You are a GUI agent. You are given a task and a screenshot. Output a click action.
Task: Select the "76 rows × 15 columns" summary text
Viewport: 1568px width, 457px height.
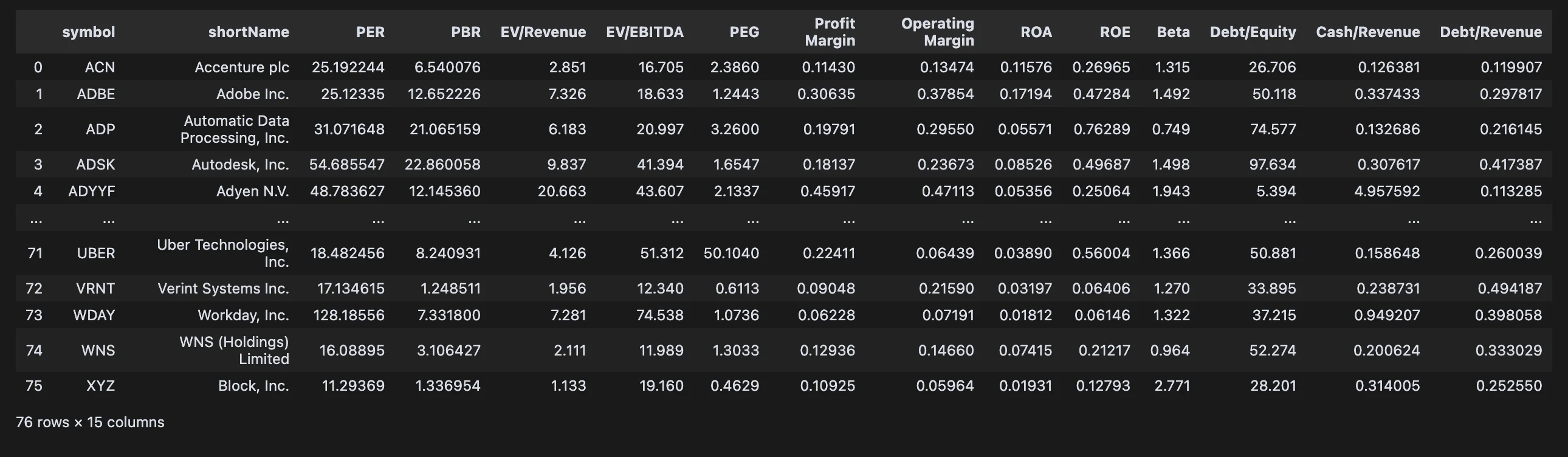(x=90, y=422)
